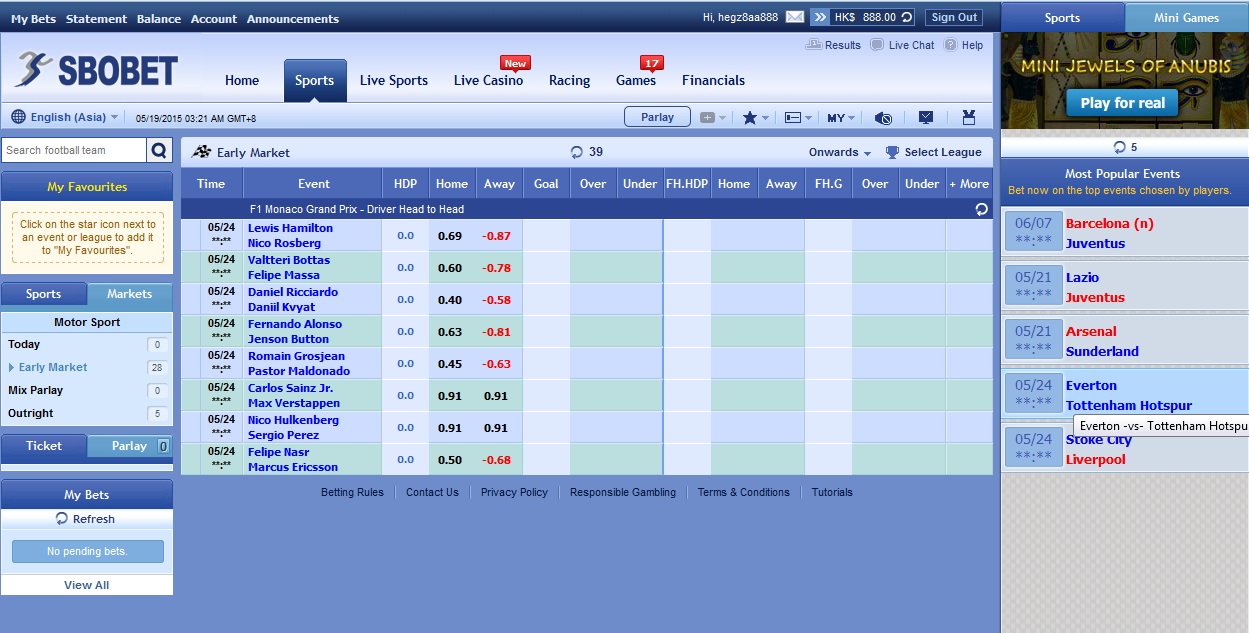The height and width of the screenshot is (633, 1249).
Task: Open the Lazio vs Juventus popular event
Action: (x=1124, y=287)
